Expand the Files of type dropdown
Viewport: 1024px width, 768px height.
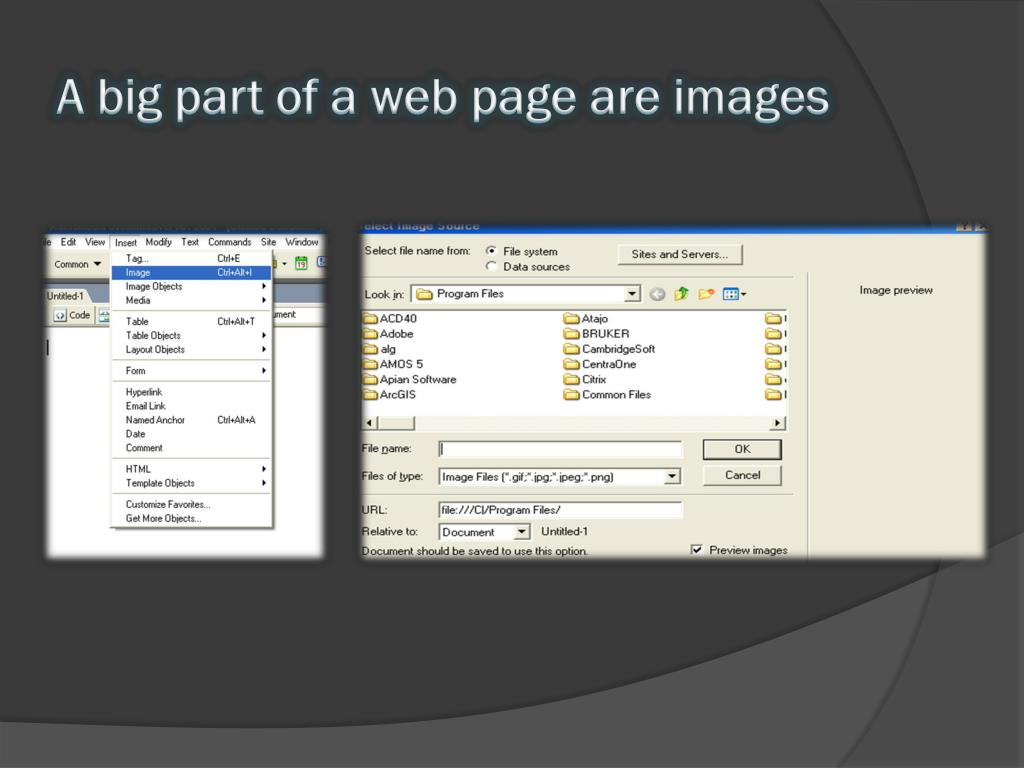tap(672, 477)
